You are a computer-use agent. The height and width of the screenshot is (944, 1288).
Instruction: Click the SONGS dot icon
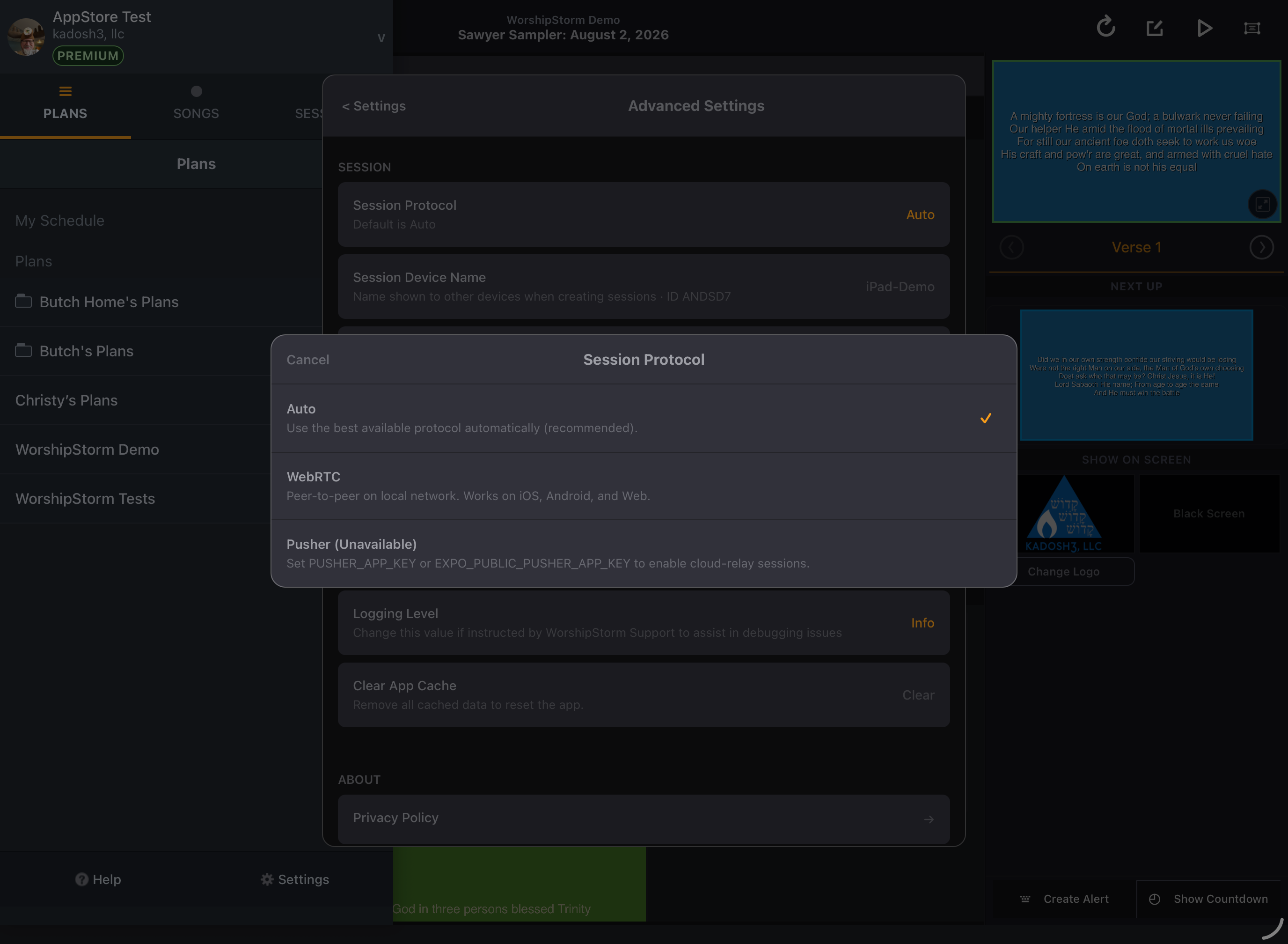coord(196,91)
